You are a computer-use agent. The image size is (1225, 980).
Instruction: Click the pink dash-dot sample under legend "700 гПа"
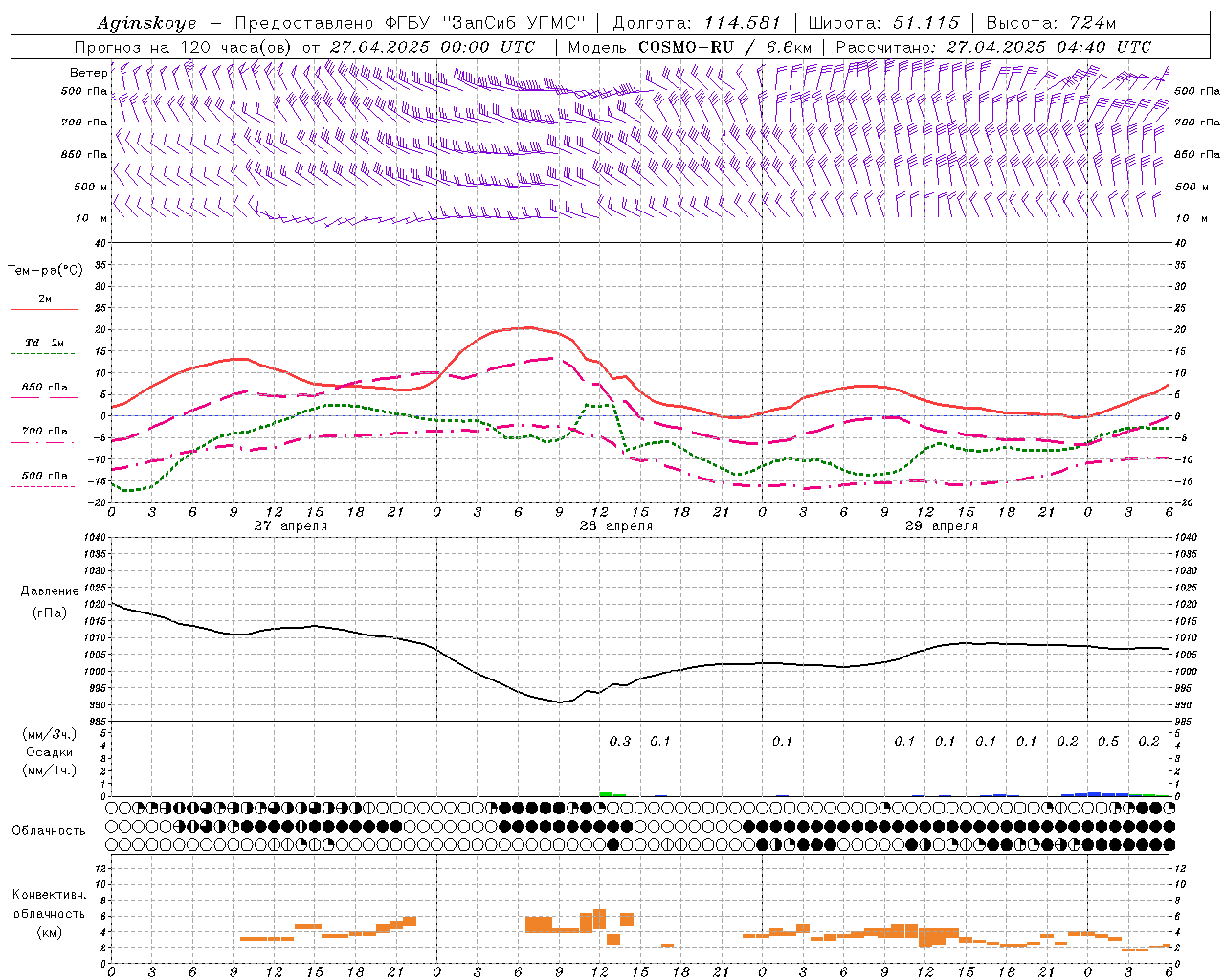(x=44, y=442)
